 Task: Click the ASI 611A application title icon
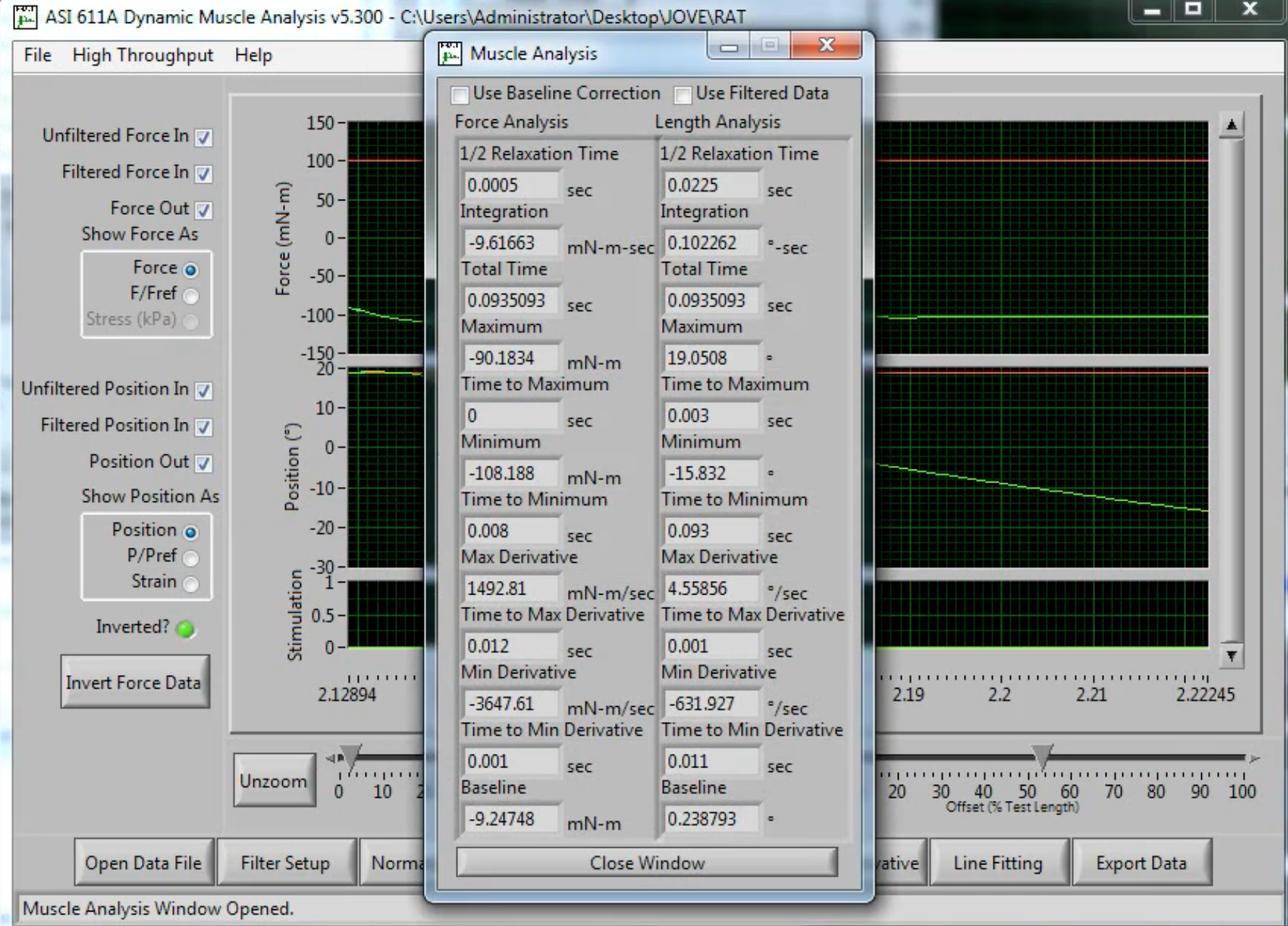[25, 17]
